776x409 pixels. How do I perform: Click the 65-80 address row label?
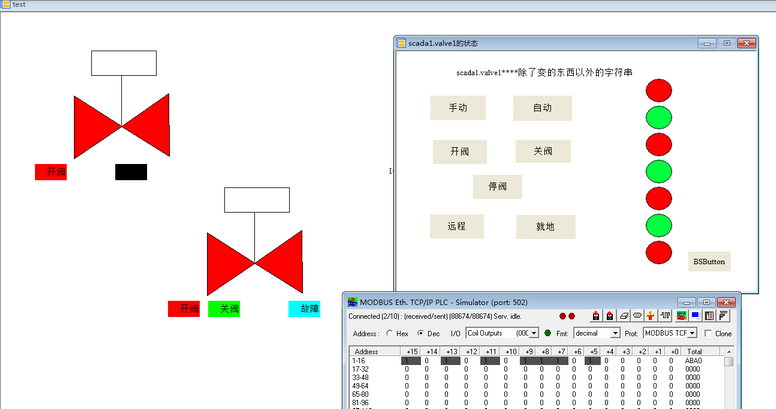click(x=360, y=394)
